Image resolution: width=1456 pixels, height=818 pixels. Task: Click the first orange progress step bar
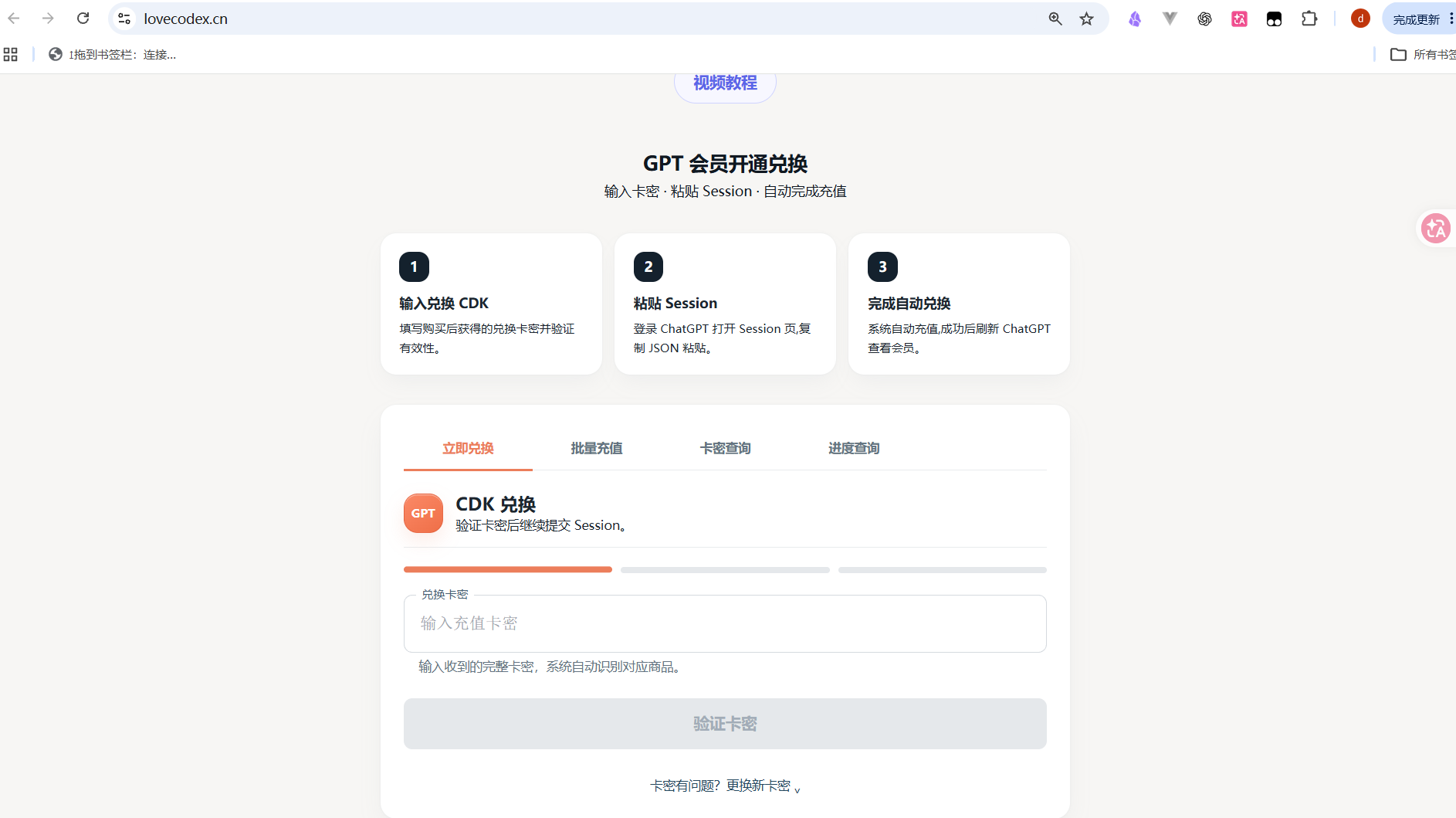pos(508,570)
